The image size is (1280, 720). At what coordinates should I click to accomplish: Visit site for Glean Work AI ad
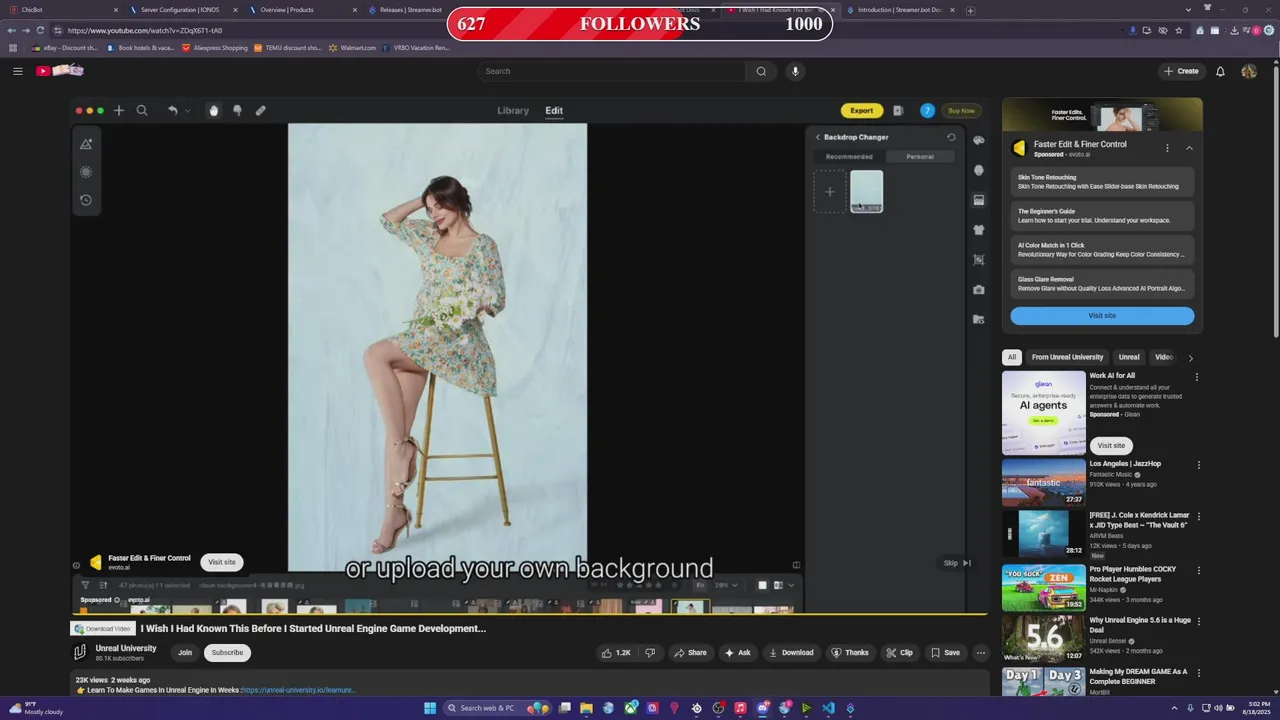1111,445
